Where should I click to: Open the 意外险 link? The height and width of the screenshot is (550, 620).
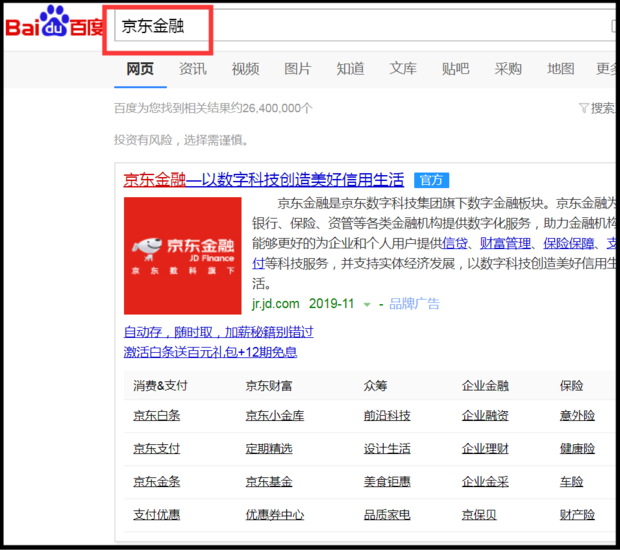click(577, 416)
